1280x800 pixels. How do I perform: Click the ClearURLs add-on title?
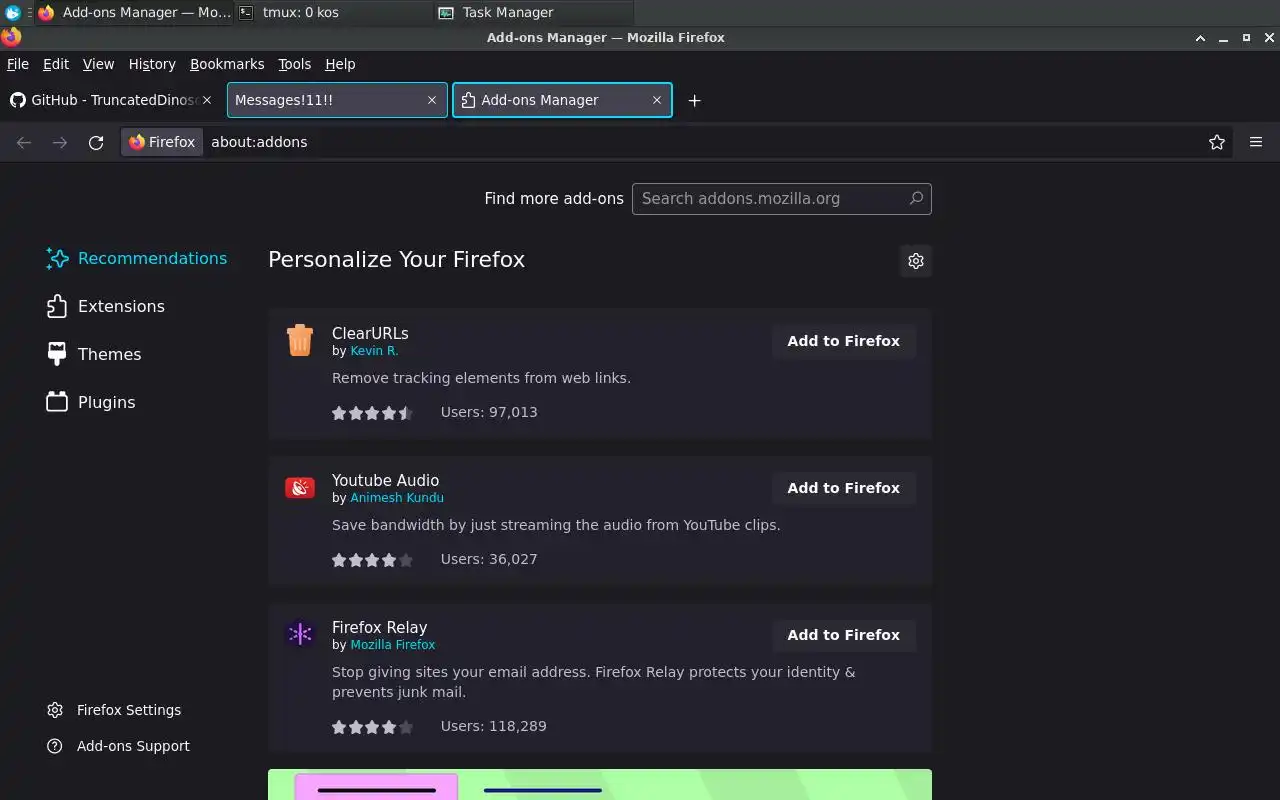coord(370,333)
